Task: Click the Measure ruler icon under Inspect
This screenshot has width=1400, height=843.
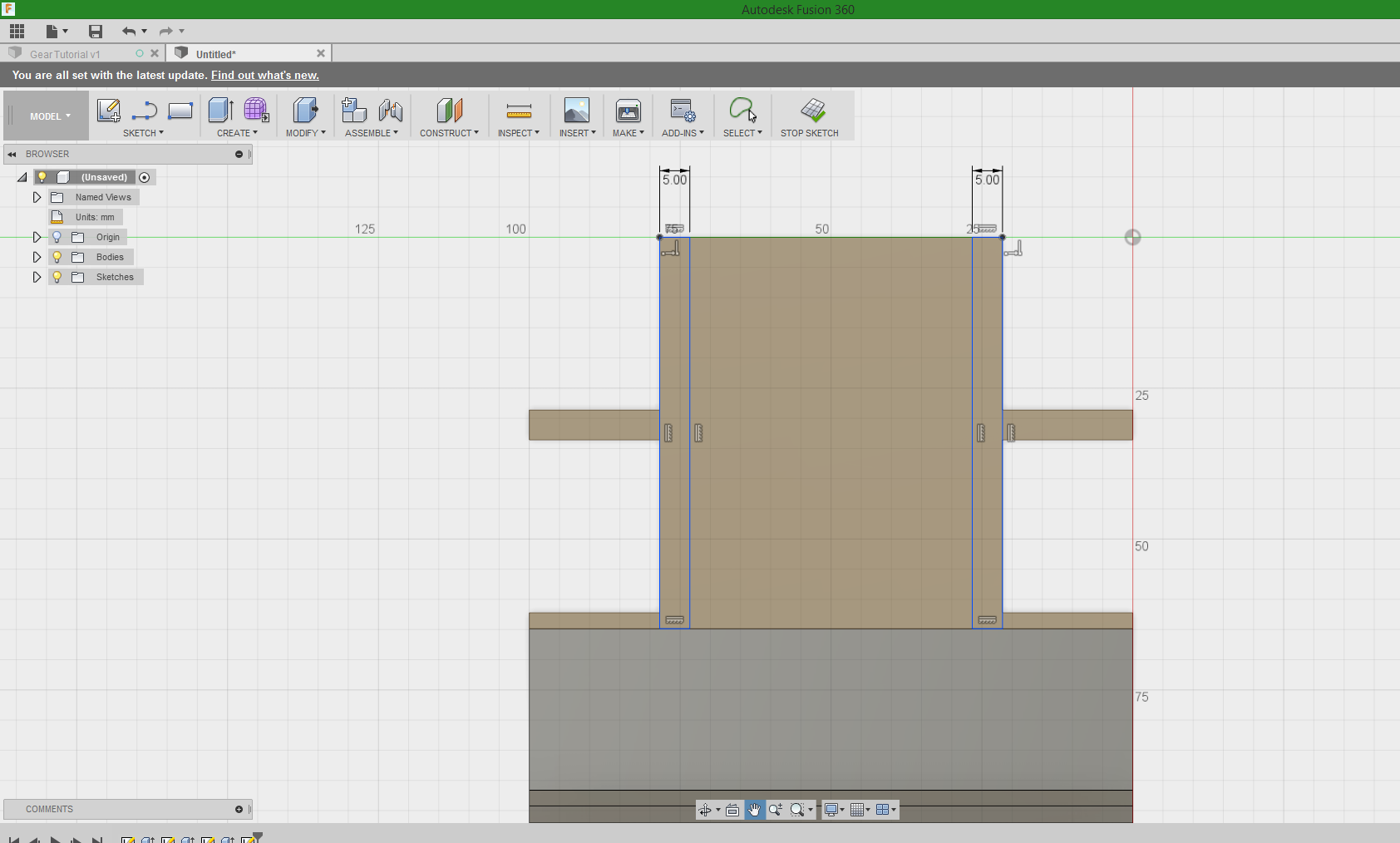Action: [519, 111]
